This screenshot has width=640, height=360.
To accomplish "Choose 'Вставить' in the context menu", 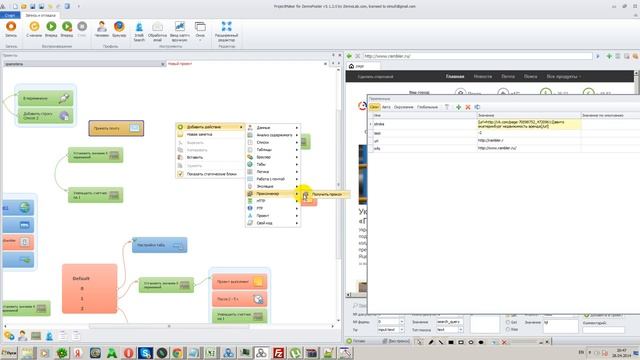I will tap(210, 157).
